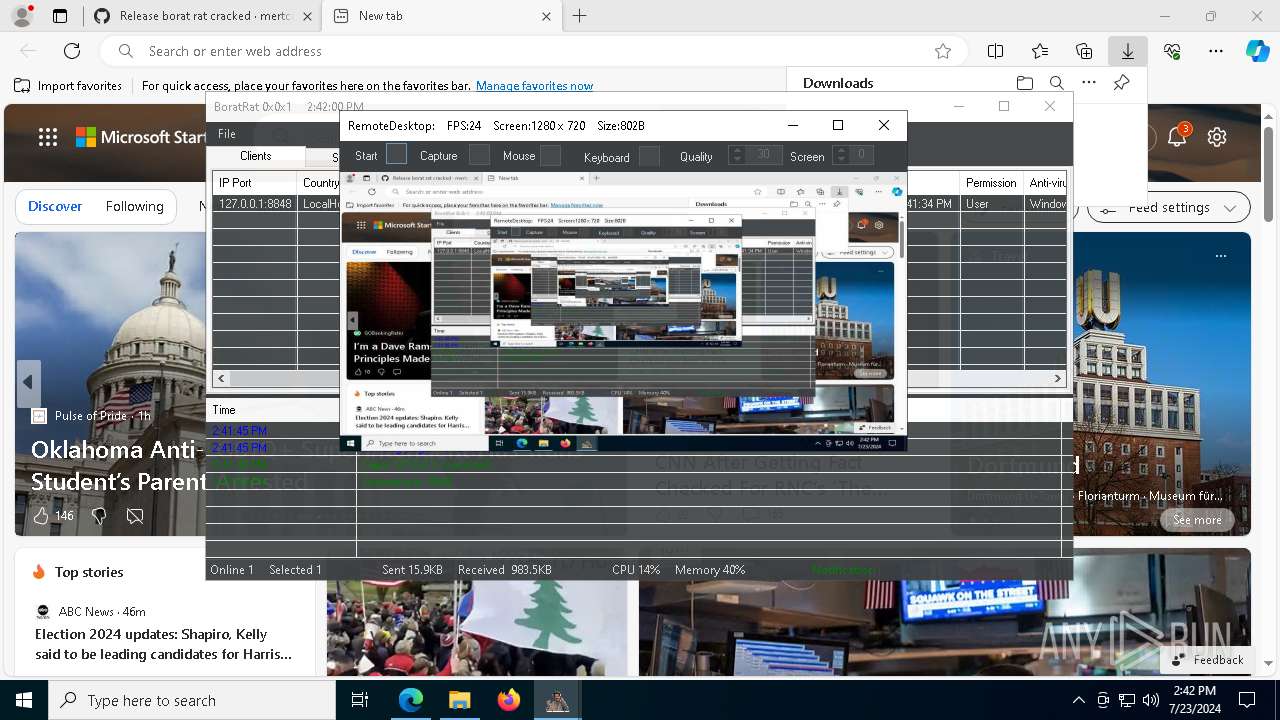Click the Quality value field showing 30
The width and height of the screenshot is (1280, 720).
point(764,155)
